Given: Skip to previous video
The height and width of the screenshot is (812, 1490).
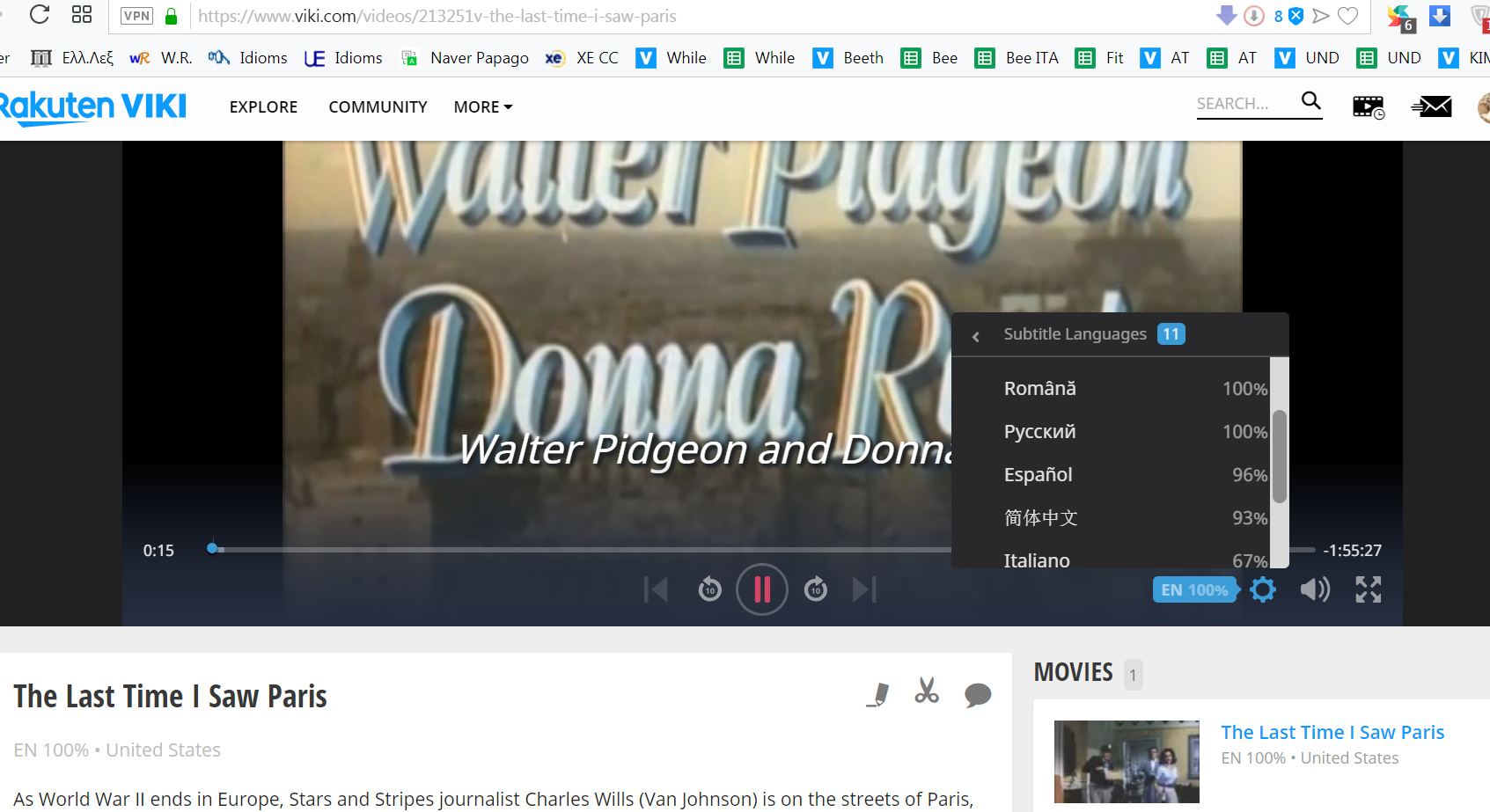Looking at the screenshot, I should [x=656, y=589].
